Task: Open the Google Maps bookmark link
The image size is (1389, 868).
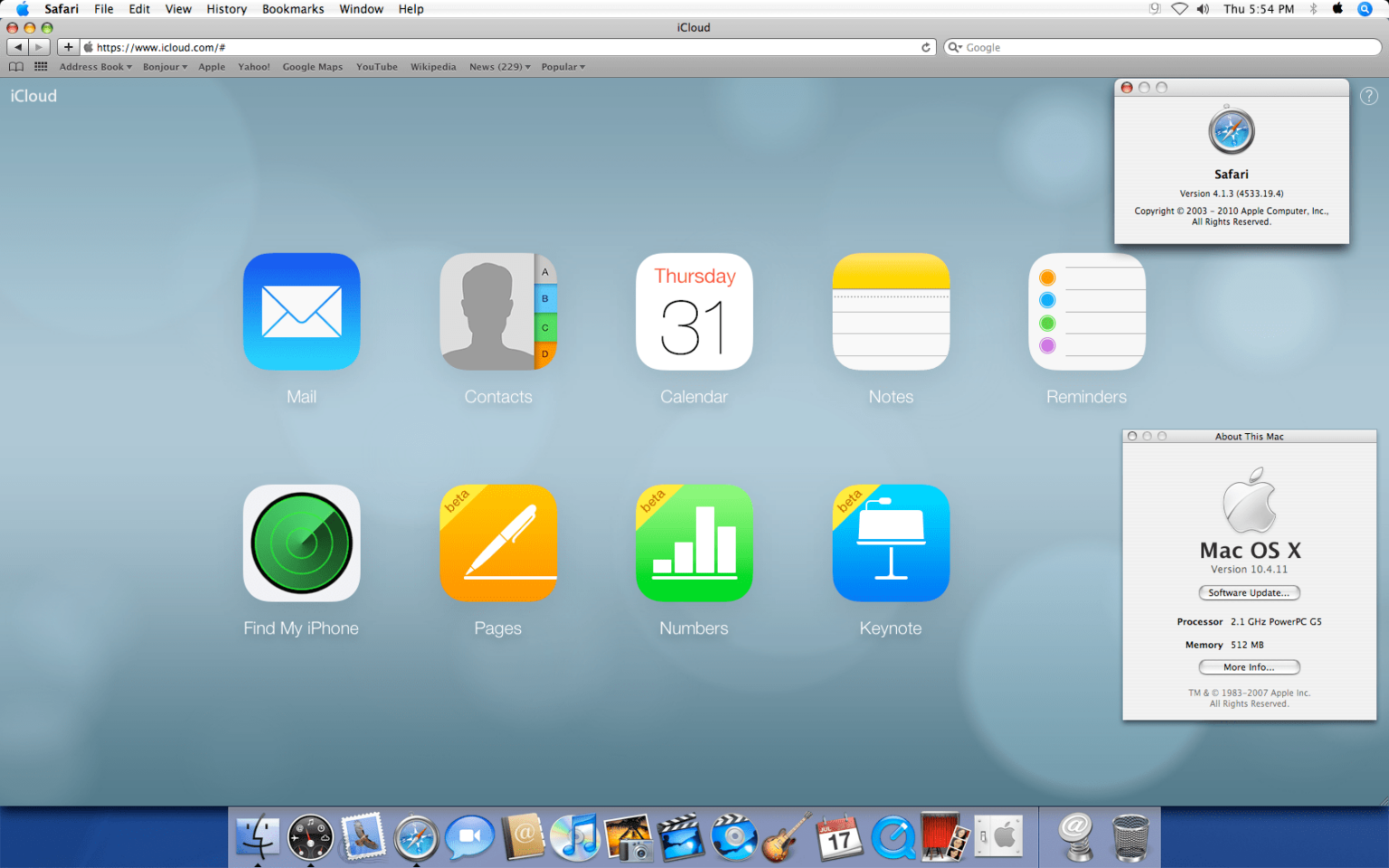Action: (313, 67)
